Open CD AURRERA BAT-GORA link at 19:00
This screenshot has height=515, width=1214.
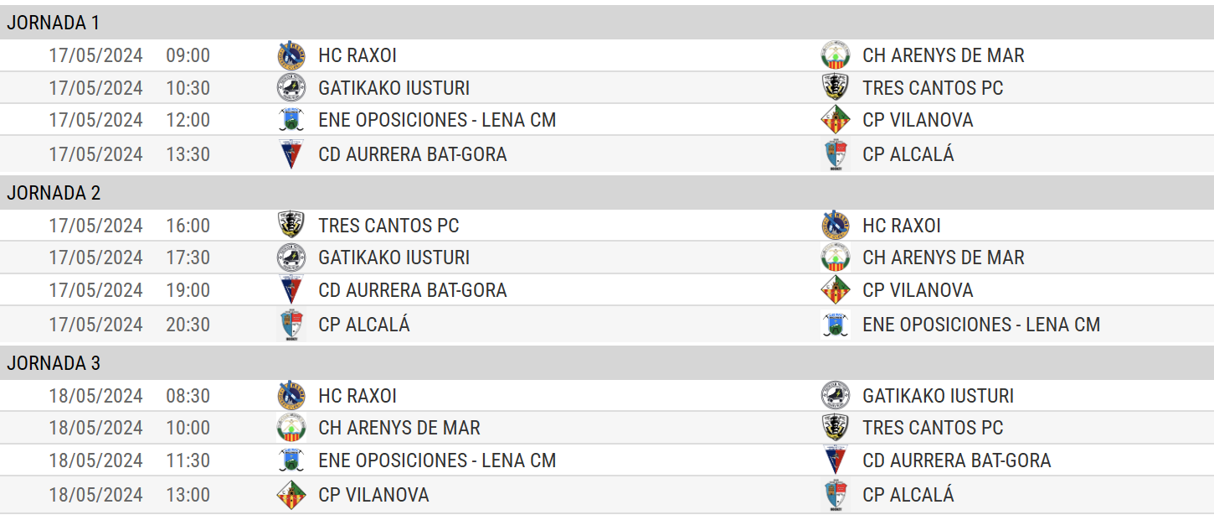412,290
